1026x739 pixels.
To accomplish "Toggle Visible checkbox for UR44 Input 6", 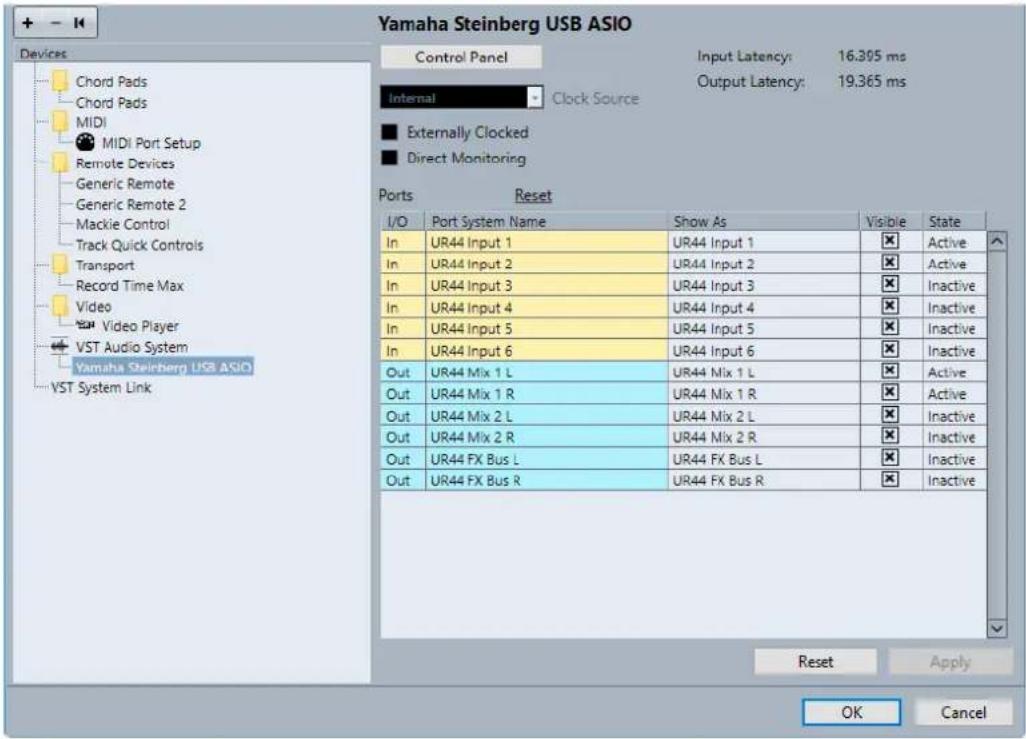I will click(889, 349).
